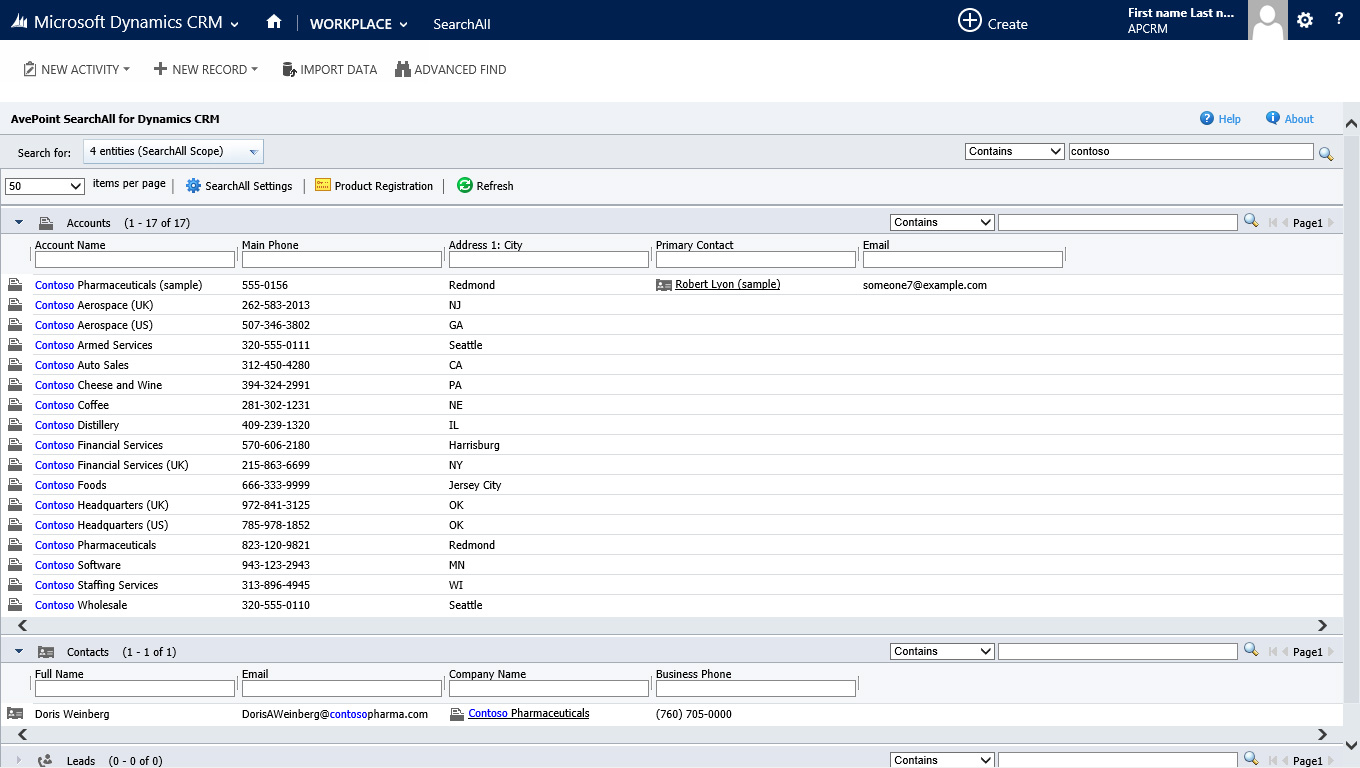Click the Home icon in navigation bar
Image resolution: width=1360 pixels, height=768 pixels.
(x=274, y=22)
